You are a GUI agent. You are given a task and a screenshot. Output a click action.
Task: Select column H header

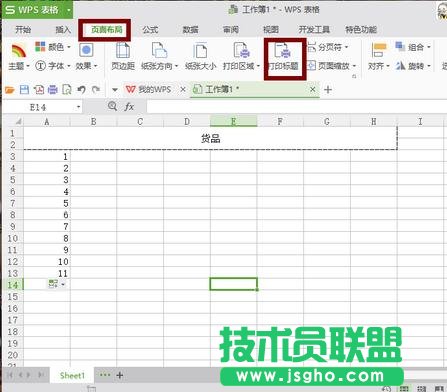(374, 121)
